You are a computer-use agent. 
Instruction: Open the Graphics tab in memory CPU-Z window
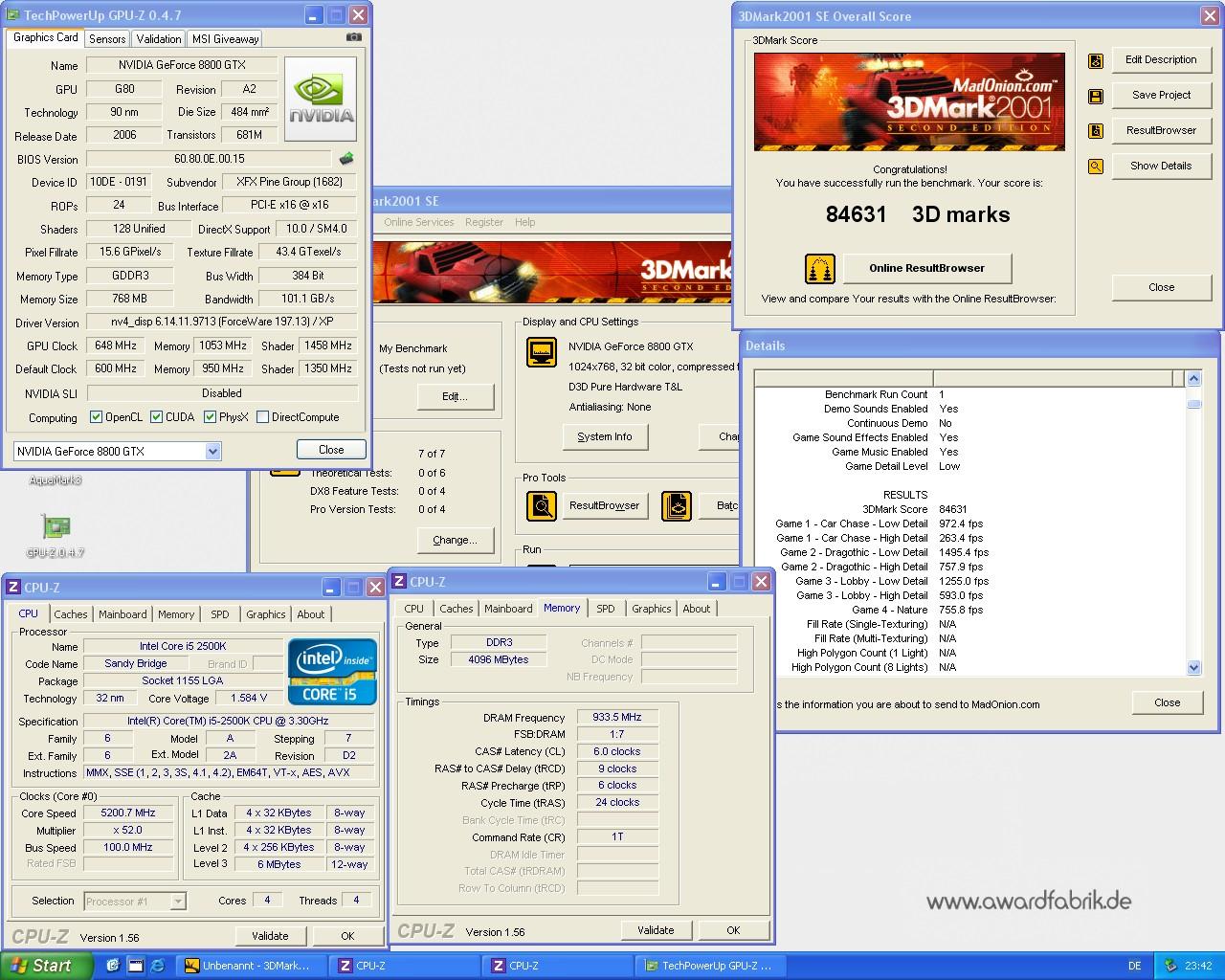click(652, 609)
